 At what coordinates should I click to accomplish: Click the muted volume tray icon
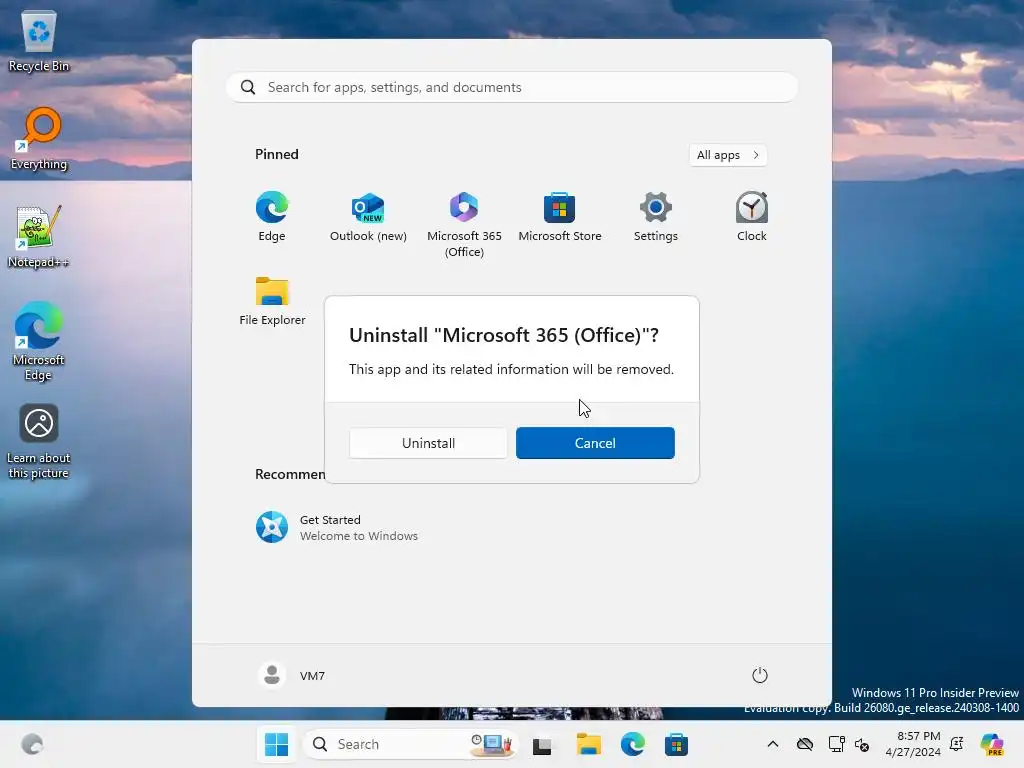tap(862, 744)
